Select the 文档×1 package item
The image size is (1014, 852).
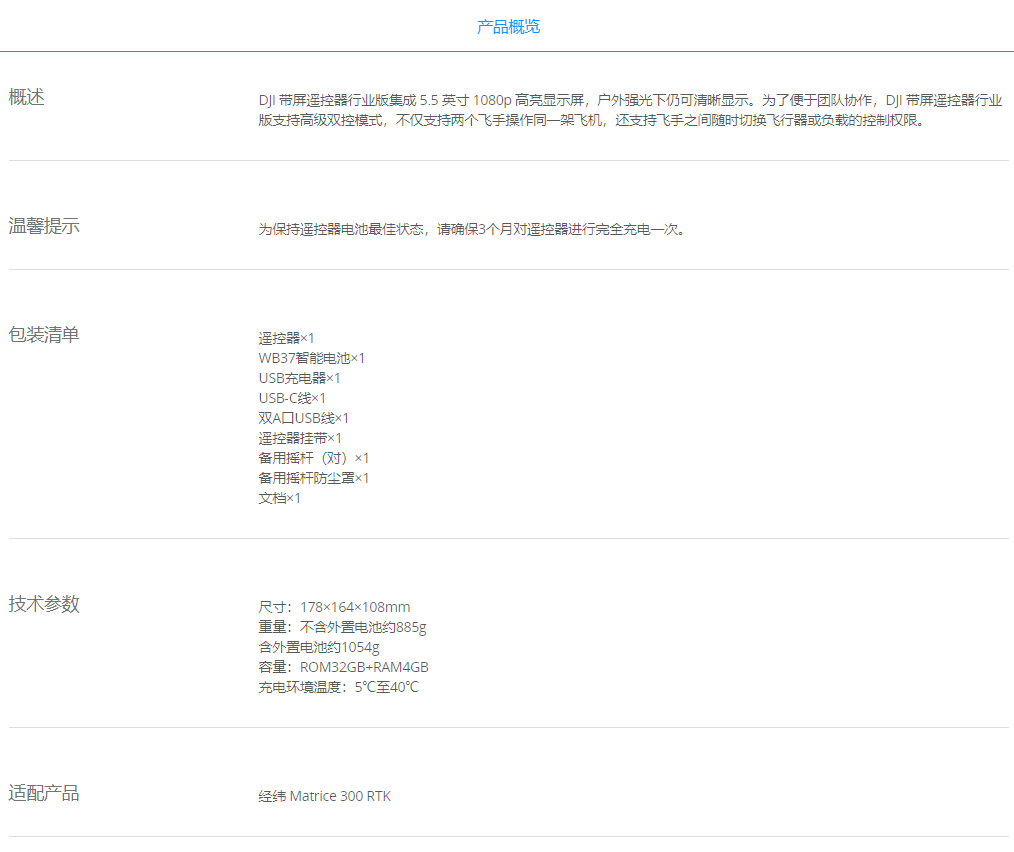279,498
